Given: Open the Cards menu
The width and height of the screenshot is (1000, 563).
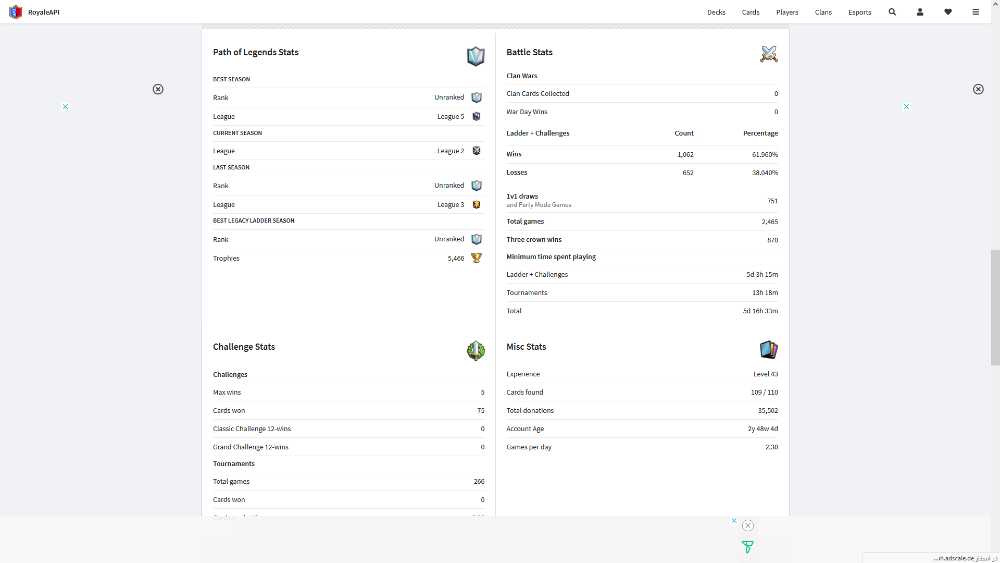Looking at the screenshot, I should tap(751, 12).
